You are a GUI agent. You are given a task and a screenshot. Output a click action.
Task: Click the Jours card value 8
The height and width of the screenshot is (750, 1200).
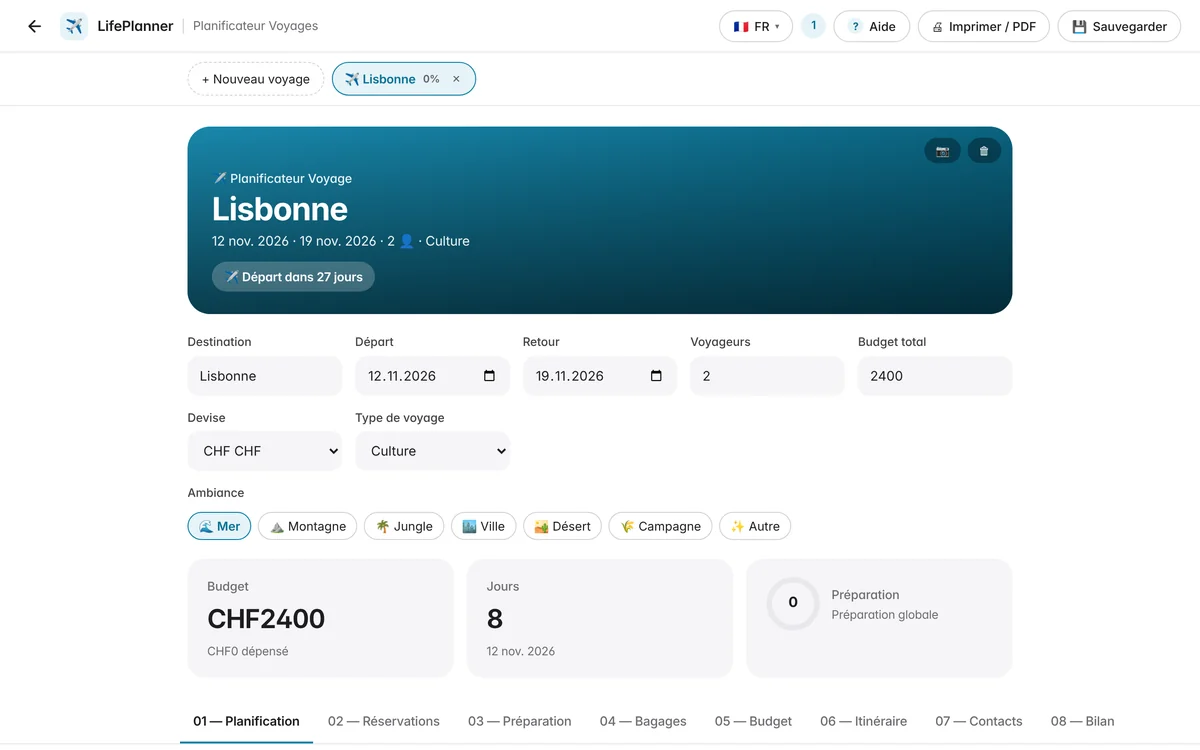pyautogui.click(x=495, y=619)
